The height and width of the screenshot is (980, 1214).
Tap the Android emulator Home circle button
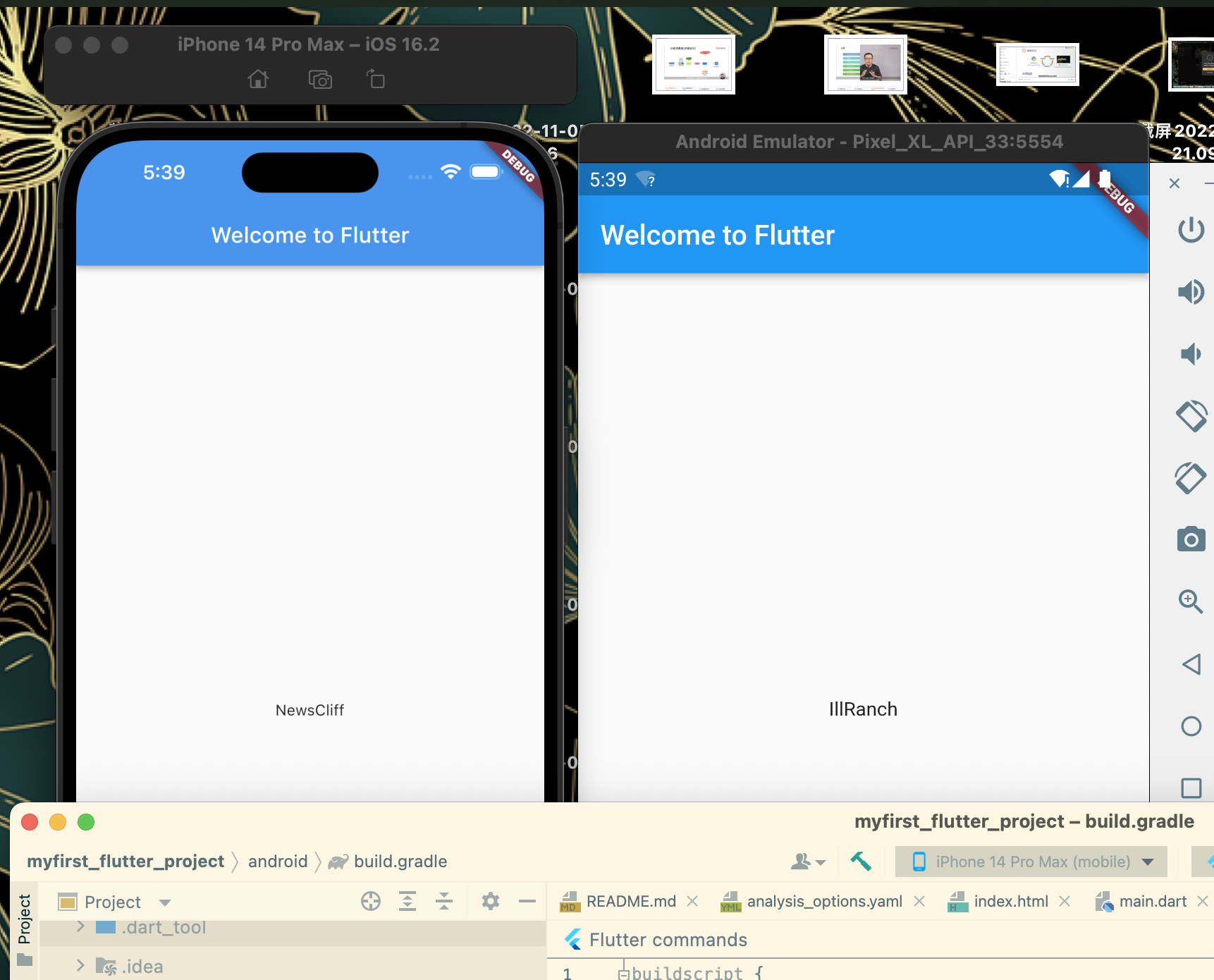point(1191,726)
